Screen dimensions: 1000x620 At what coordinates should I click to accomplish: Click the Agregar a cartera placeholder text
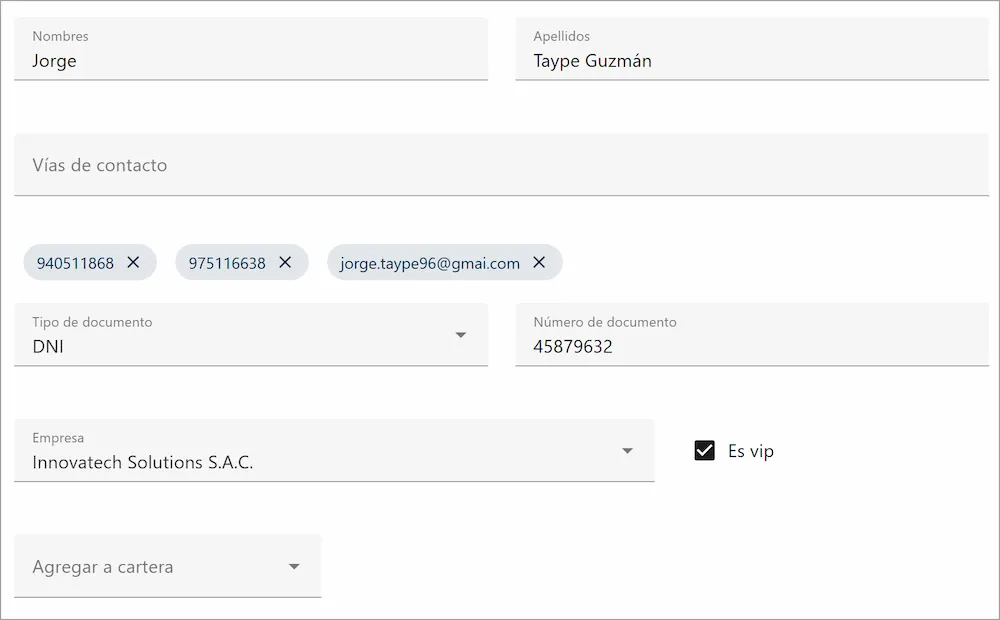pyautogui.click(x=103, y=567)
